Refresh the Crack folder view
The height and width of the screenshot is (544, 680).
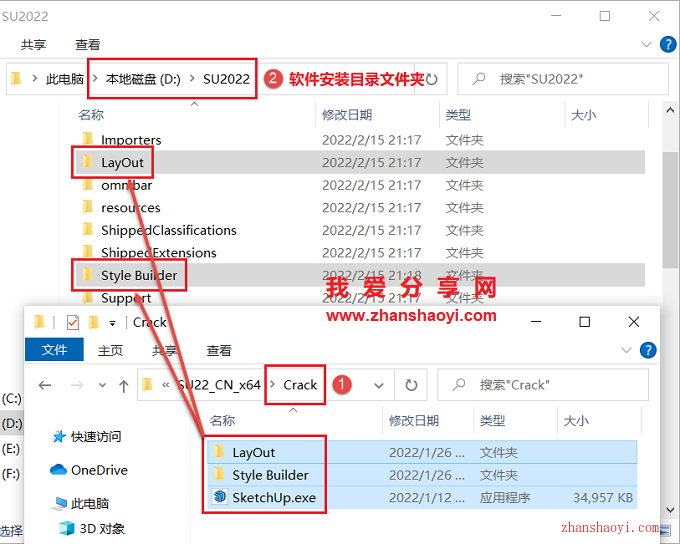pyautogui.click(x=411, y=385)
